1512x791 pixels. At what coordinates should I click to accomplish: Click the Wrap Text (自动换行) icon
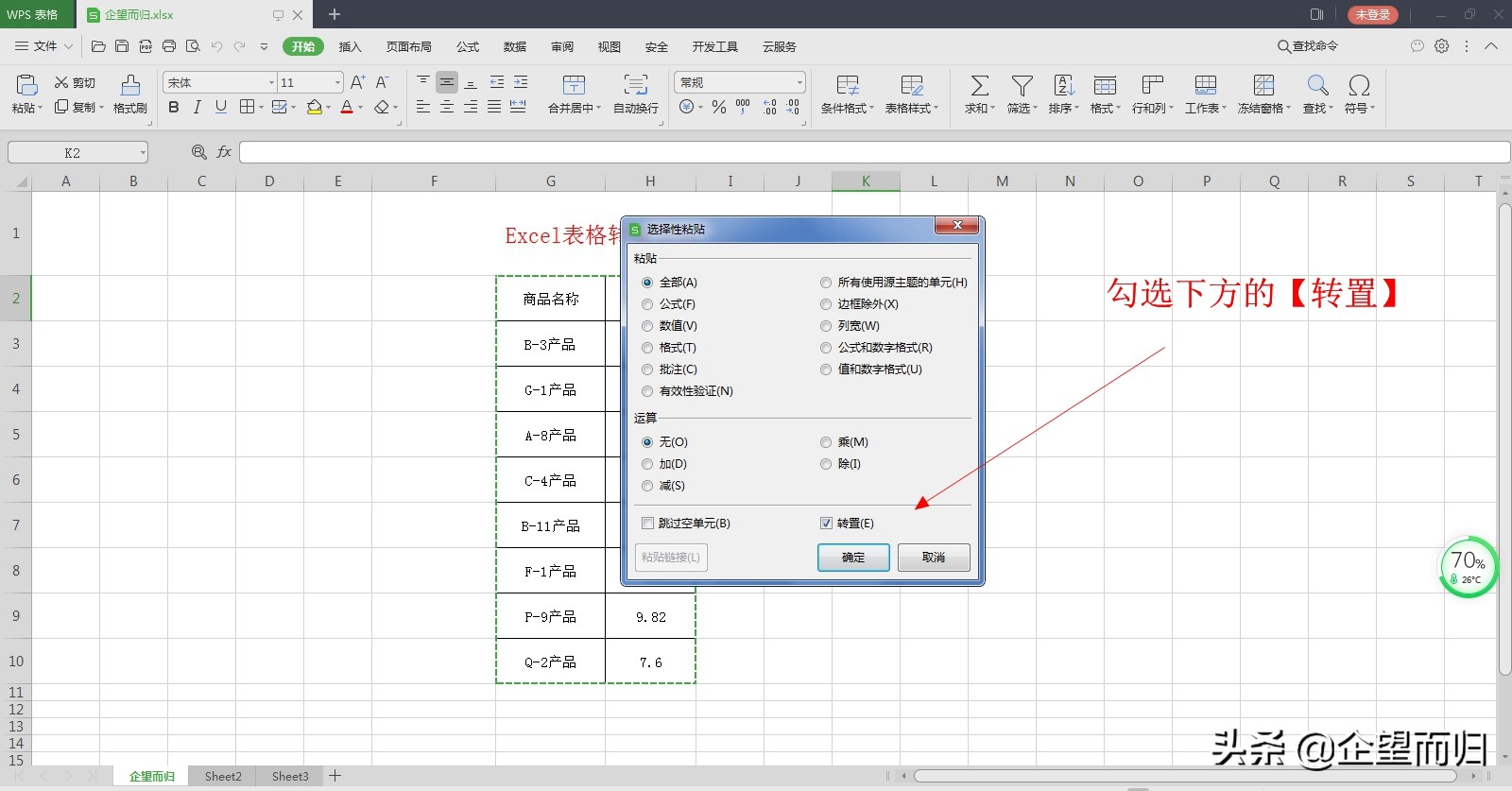[636, 86]
